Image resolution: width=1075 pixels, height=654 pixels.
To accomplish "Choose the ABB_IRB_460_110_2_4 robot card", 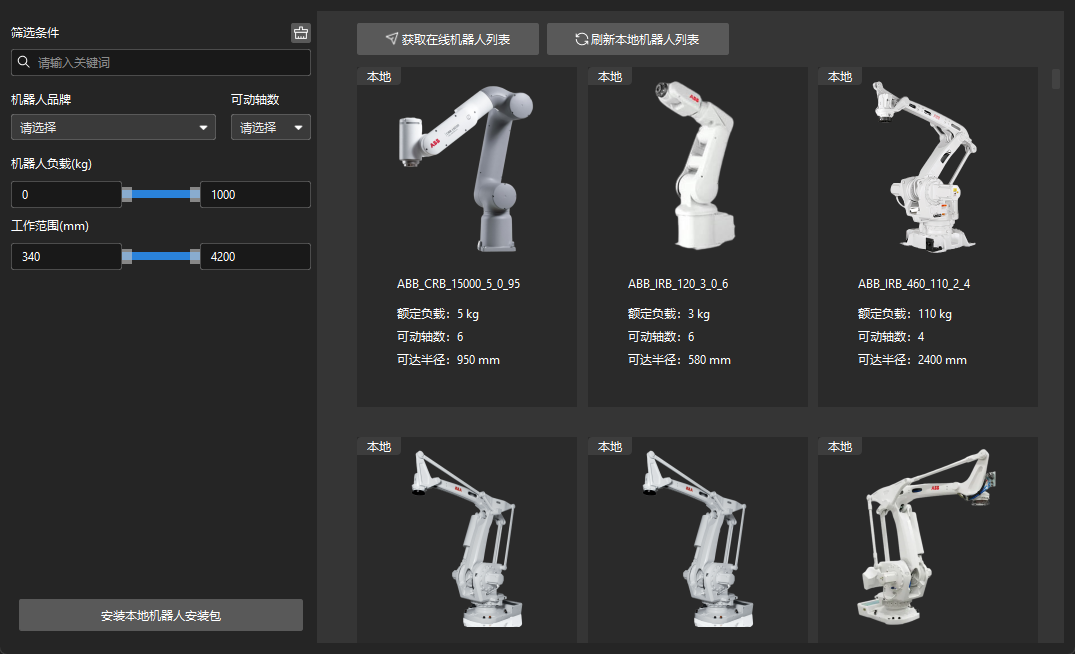I will [x=927, y=236].
